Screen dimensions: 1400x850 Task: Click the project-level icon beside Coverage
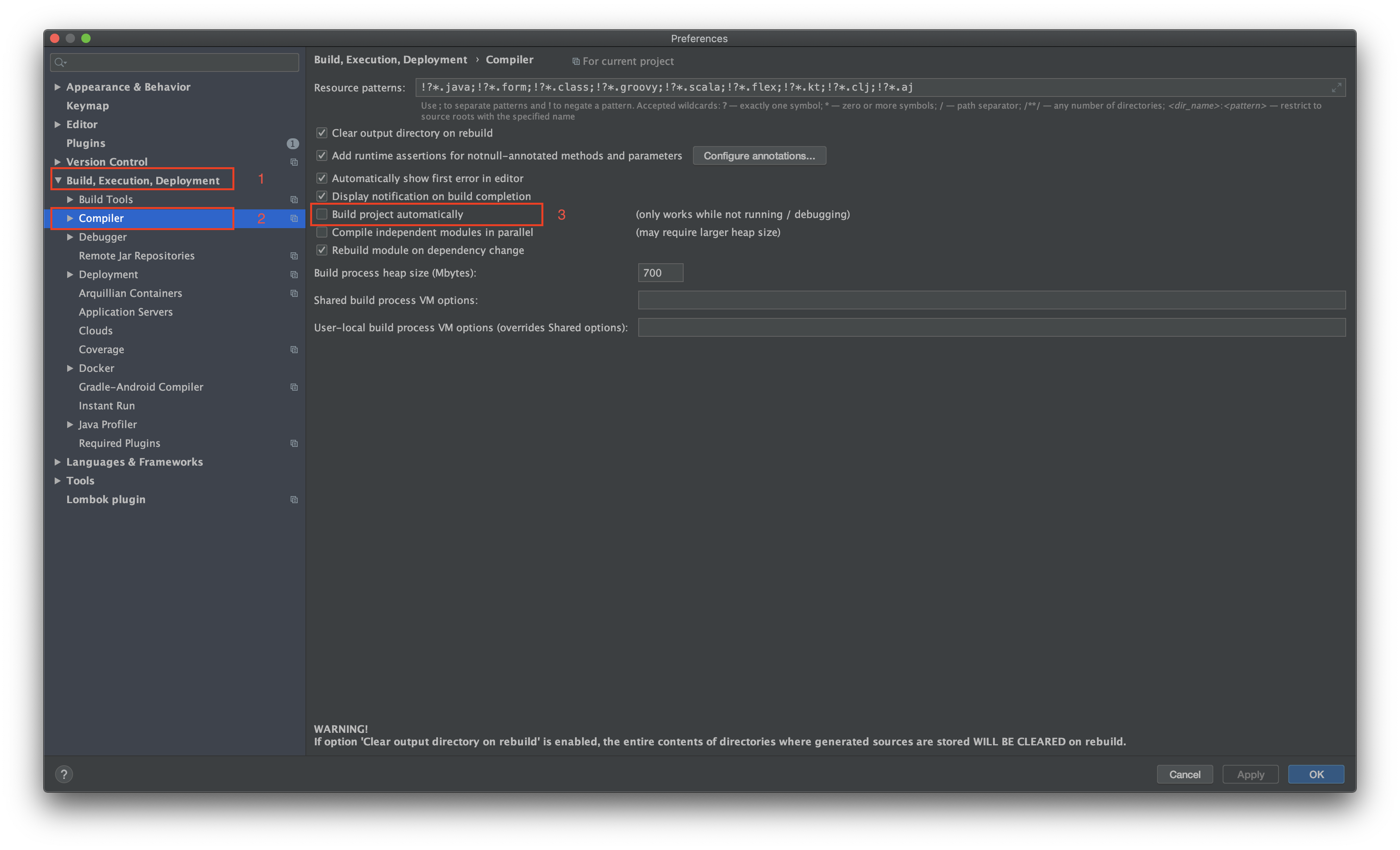tap(294, 350)
